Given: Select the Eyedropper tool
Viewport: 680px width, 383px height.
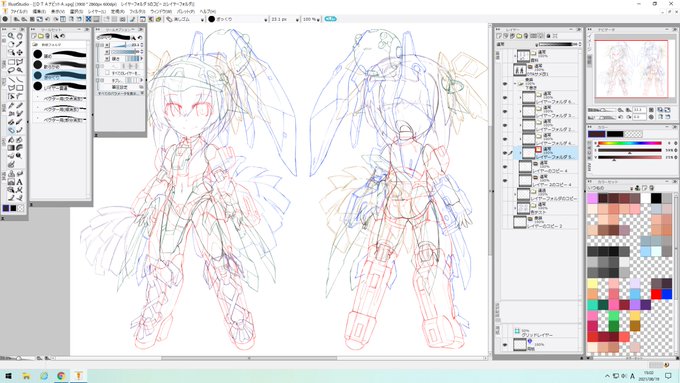Looking at the screenshot, I should [x=20, y=44].
